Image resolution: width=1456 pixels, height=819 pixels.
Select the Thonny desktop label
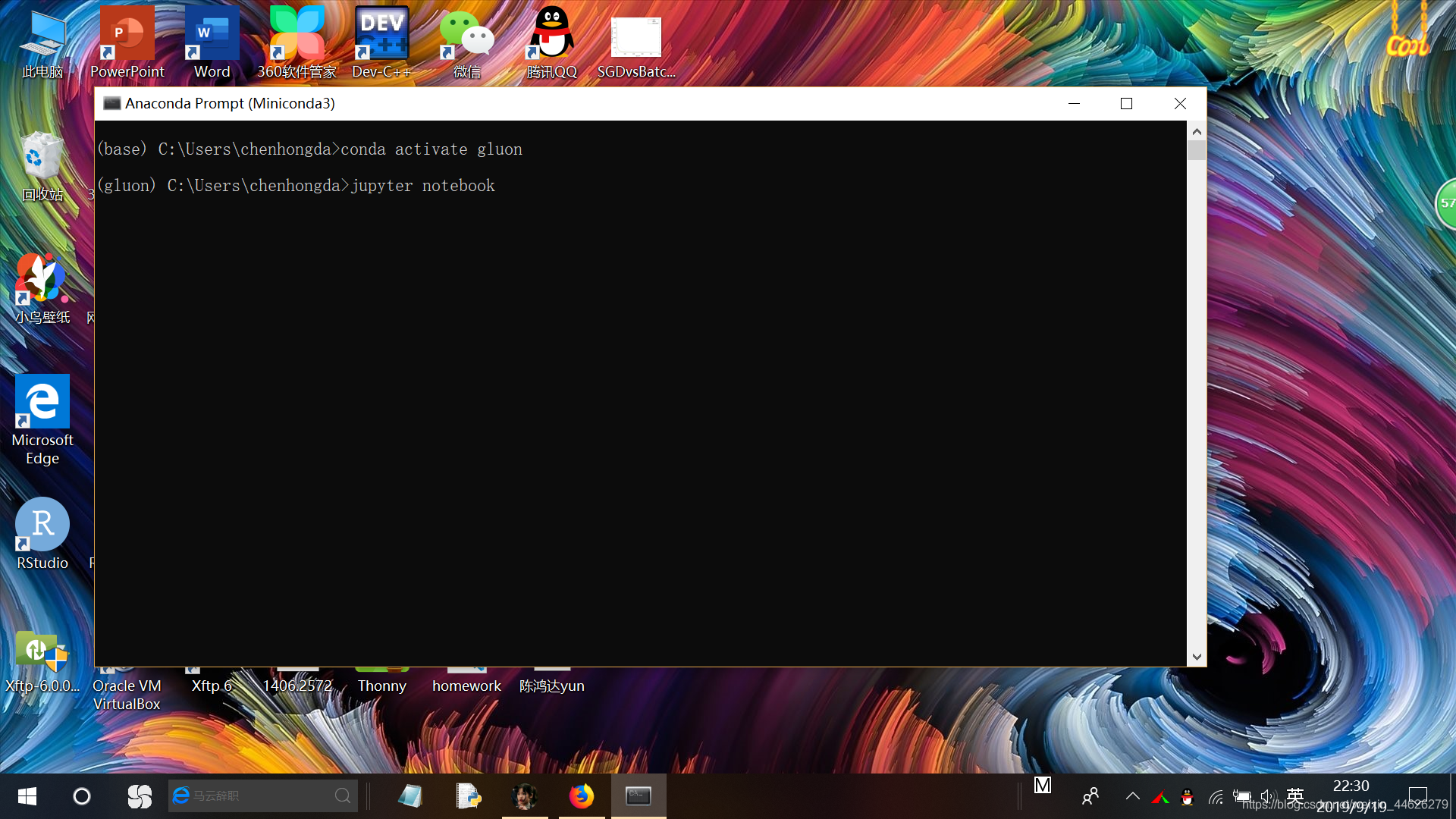point(382,686)
